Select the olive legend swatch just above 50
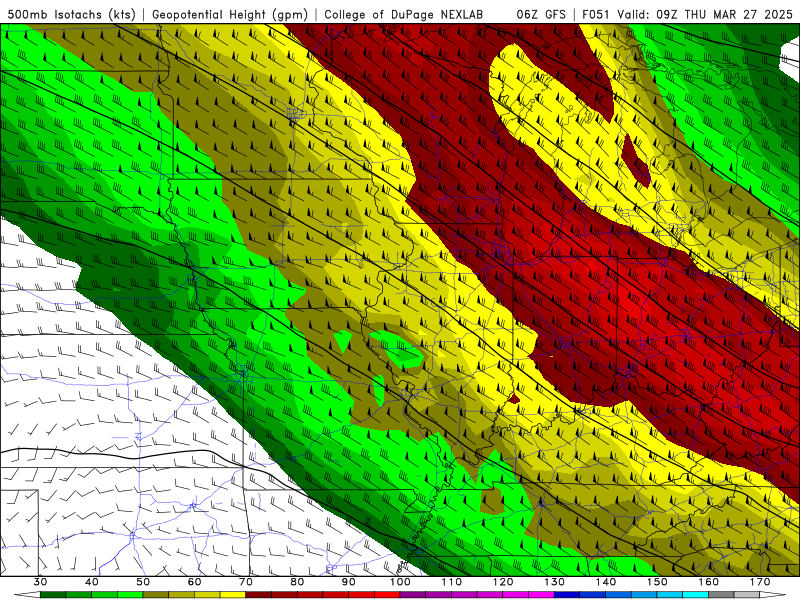 tap(156, 595)
